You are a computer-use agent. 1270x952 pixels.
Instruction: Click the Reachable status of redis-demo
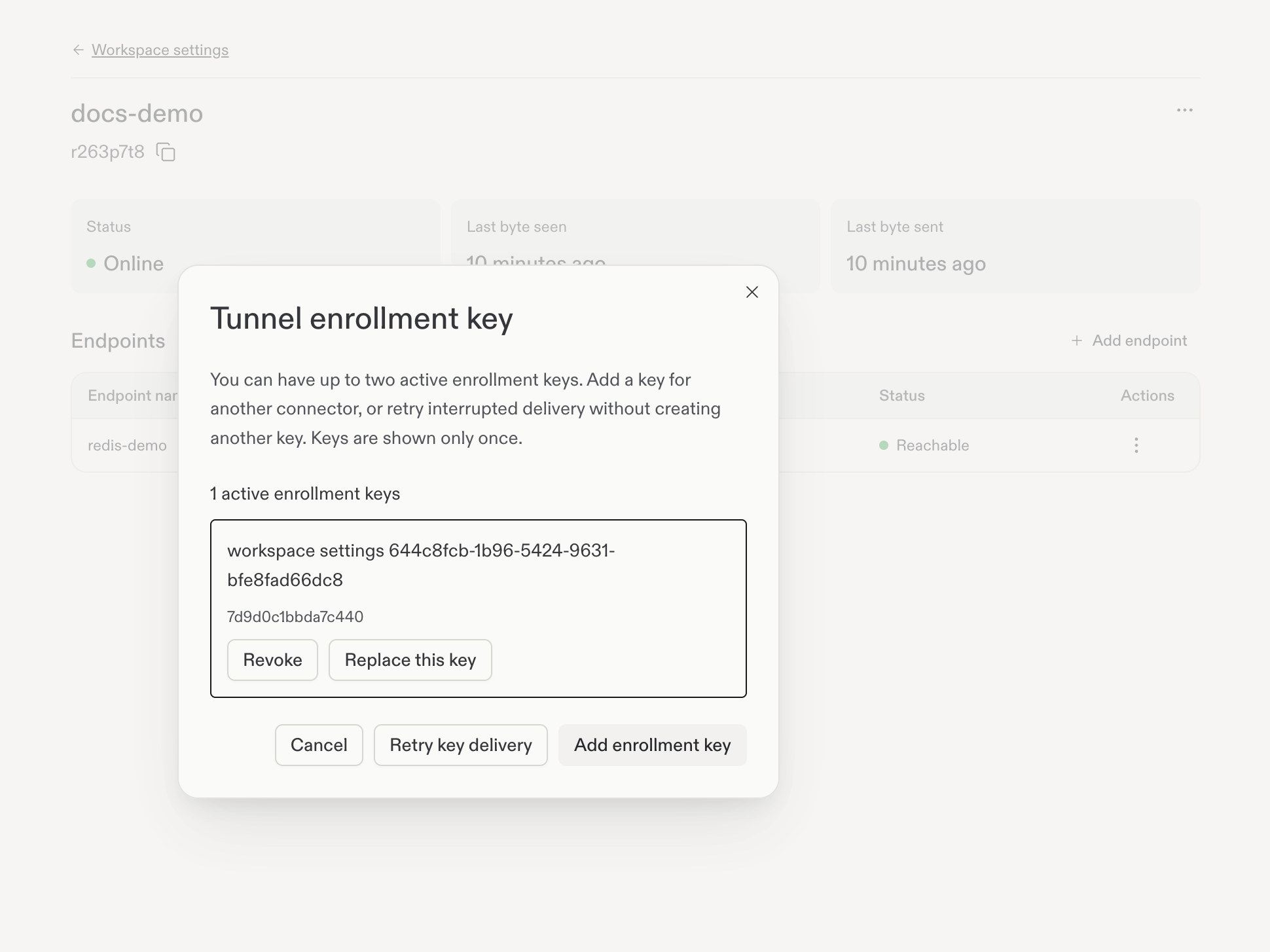924,445
